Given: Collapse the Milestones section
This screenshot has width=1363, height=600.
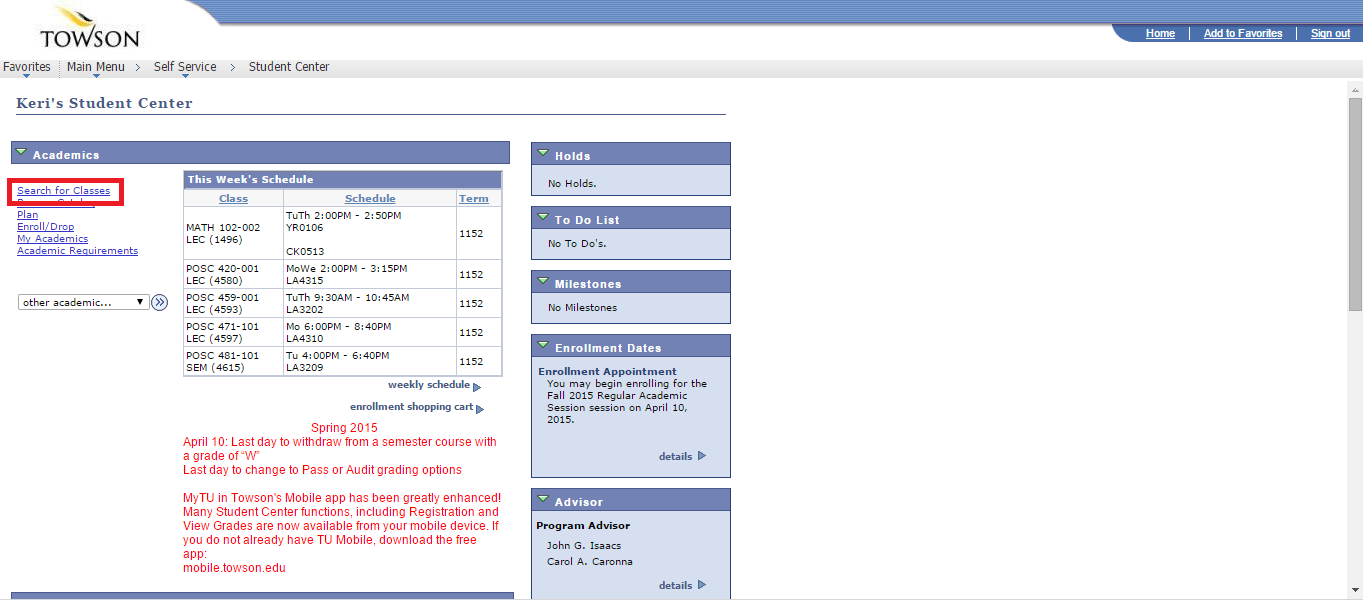Looking at the screenshot, I should coord(541,281).
